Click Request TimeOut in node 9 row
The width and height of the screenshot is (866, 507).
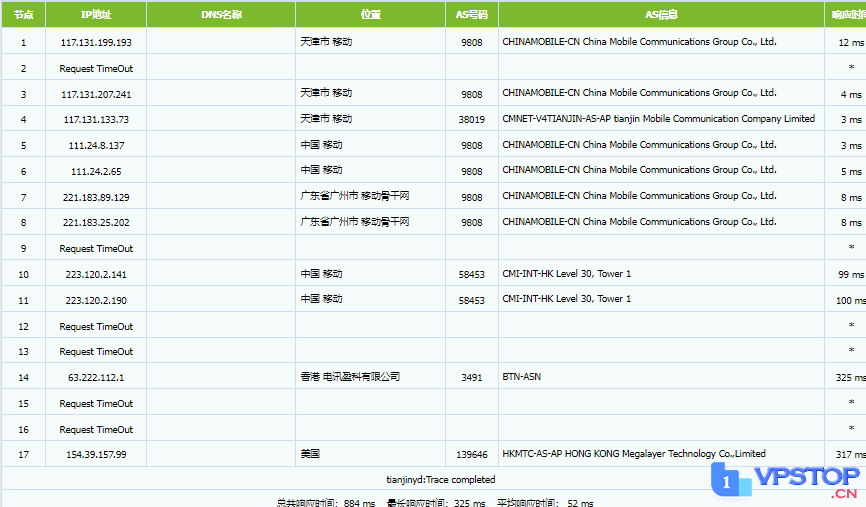tap(96, 249)
